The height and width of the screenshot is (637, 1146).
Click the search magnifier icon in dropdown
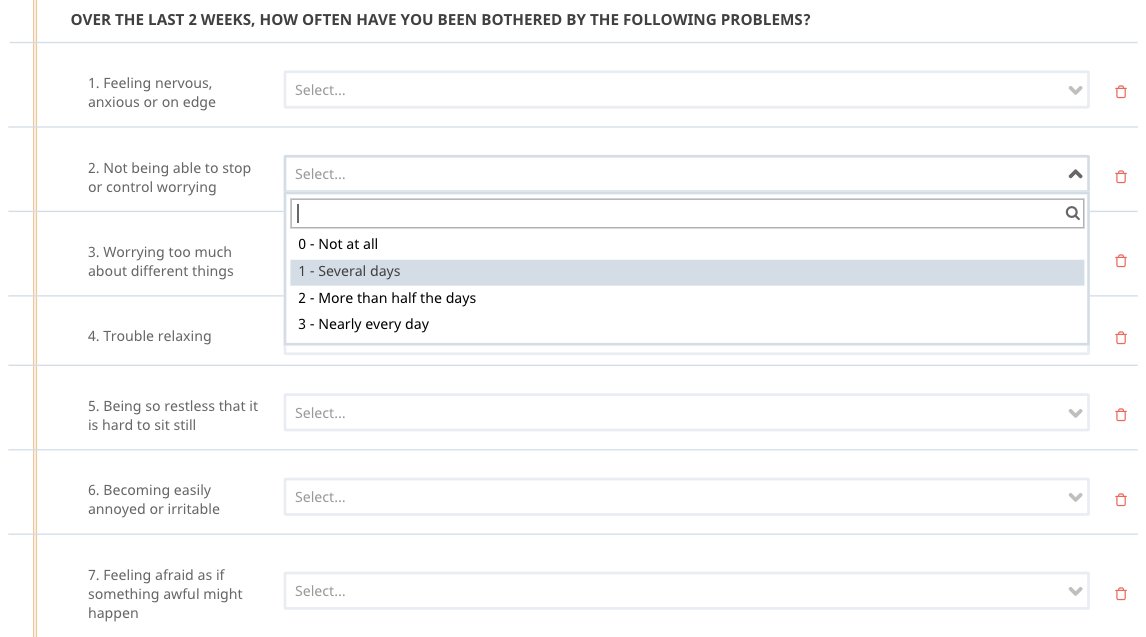(x=1072, y=213)
